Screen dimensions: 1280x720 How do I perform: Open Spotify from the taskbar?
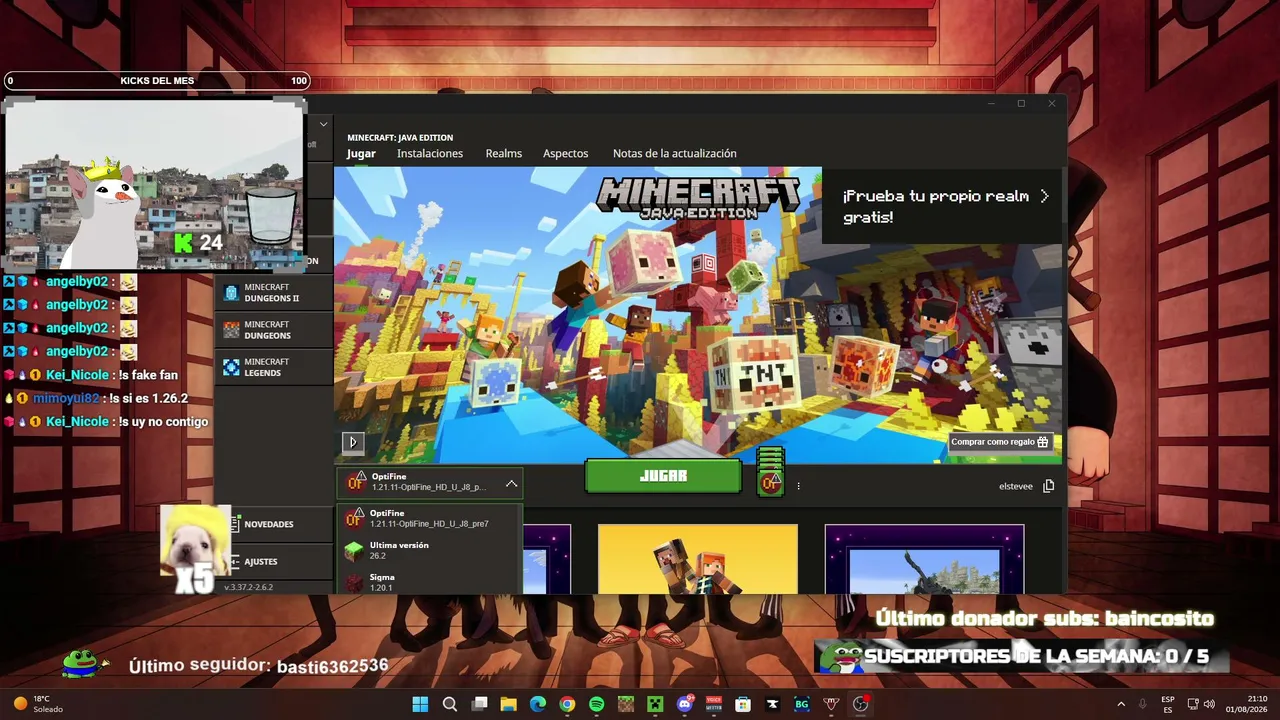coord(596,704)
